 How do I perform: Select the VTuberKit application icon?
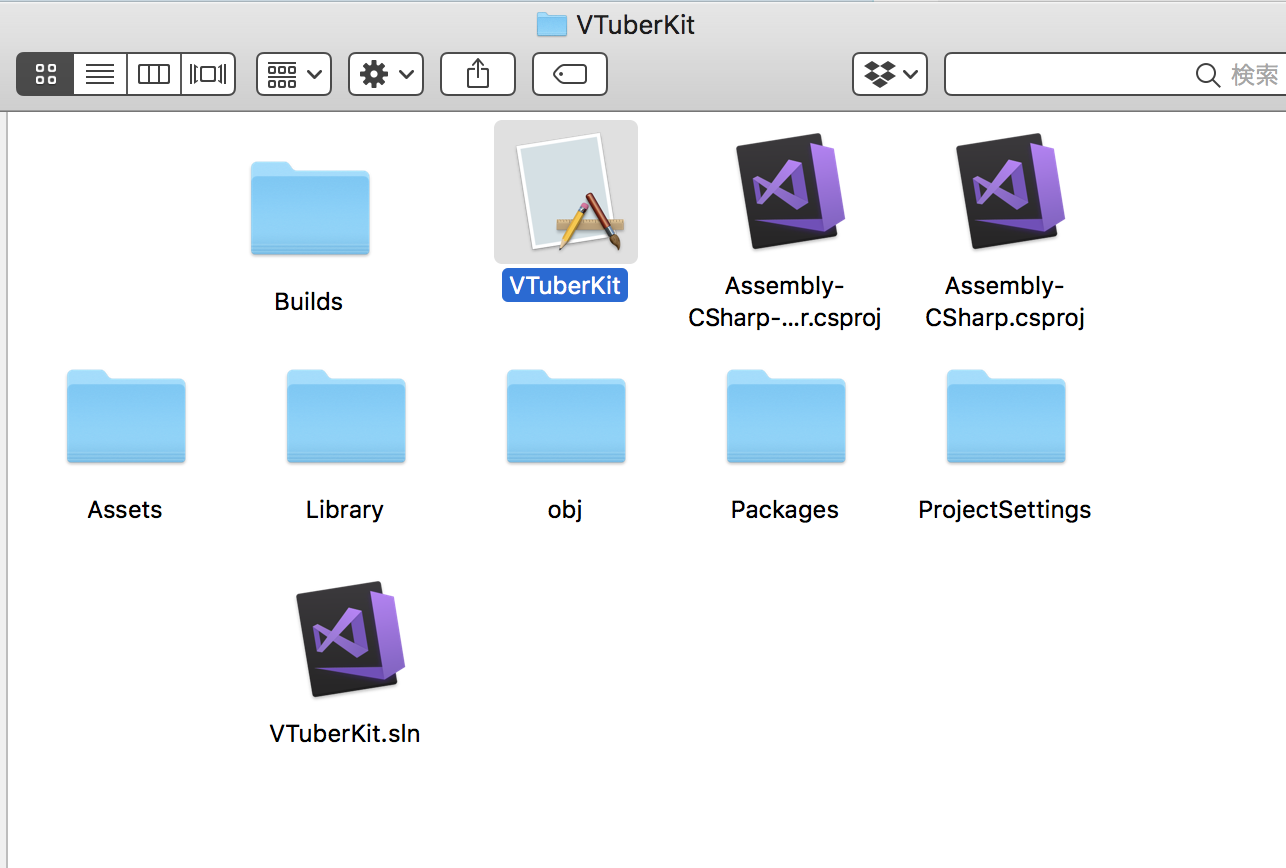click(566, 192)
